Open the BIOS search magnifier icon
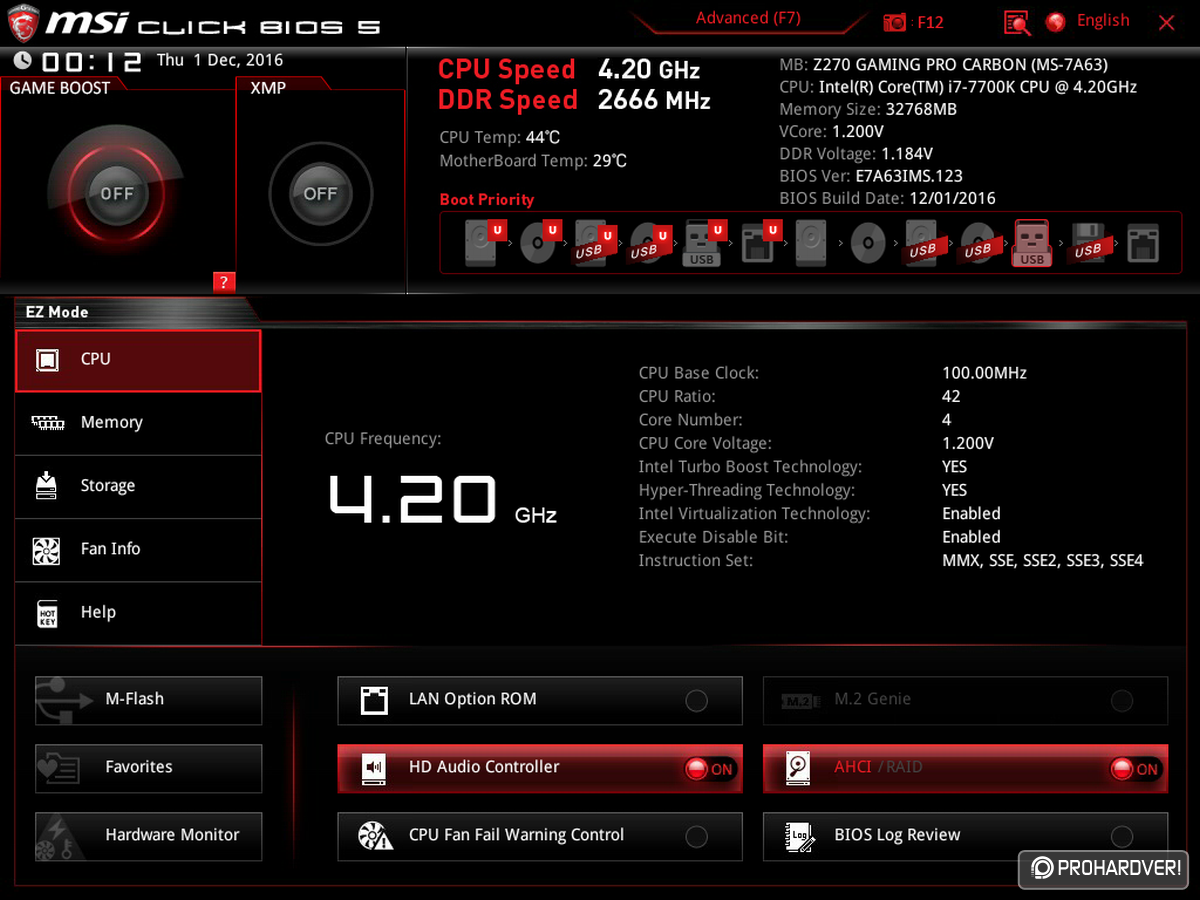Viewport: 1200px width, 900px height. (x=1016, y=22)
